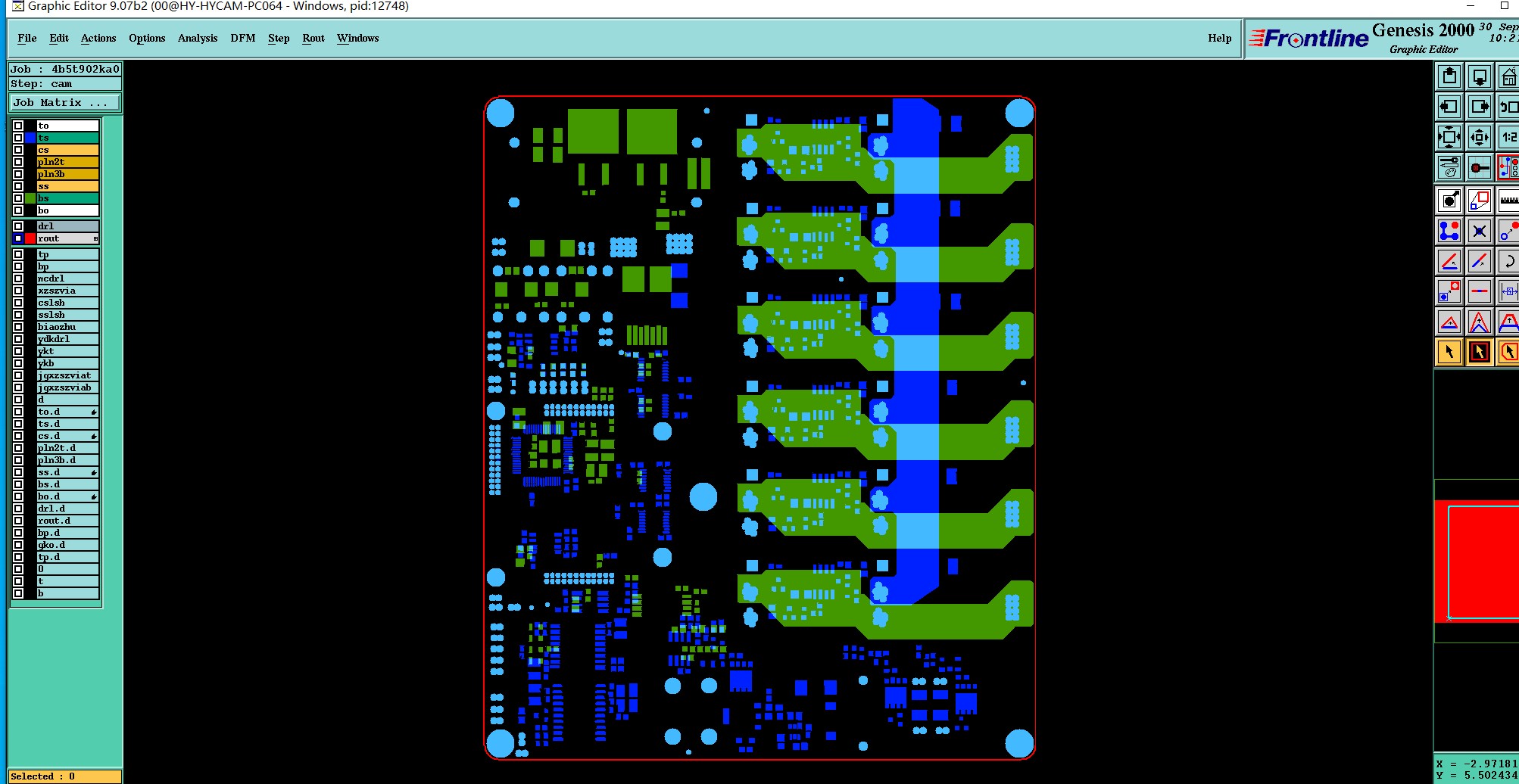Image resolution: width=1519 pixels, height=784 pixels.
Task: Click the Help button
Action: point(1219,38)
